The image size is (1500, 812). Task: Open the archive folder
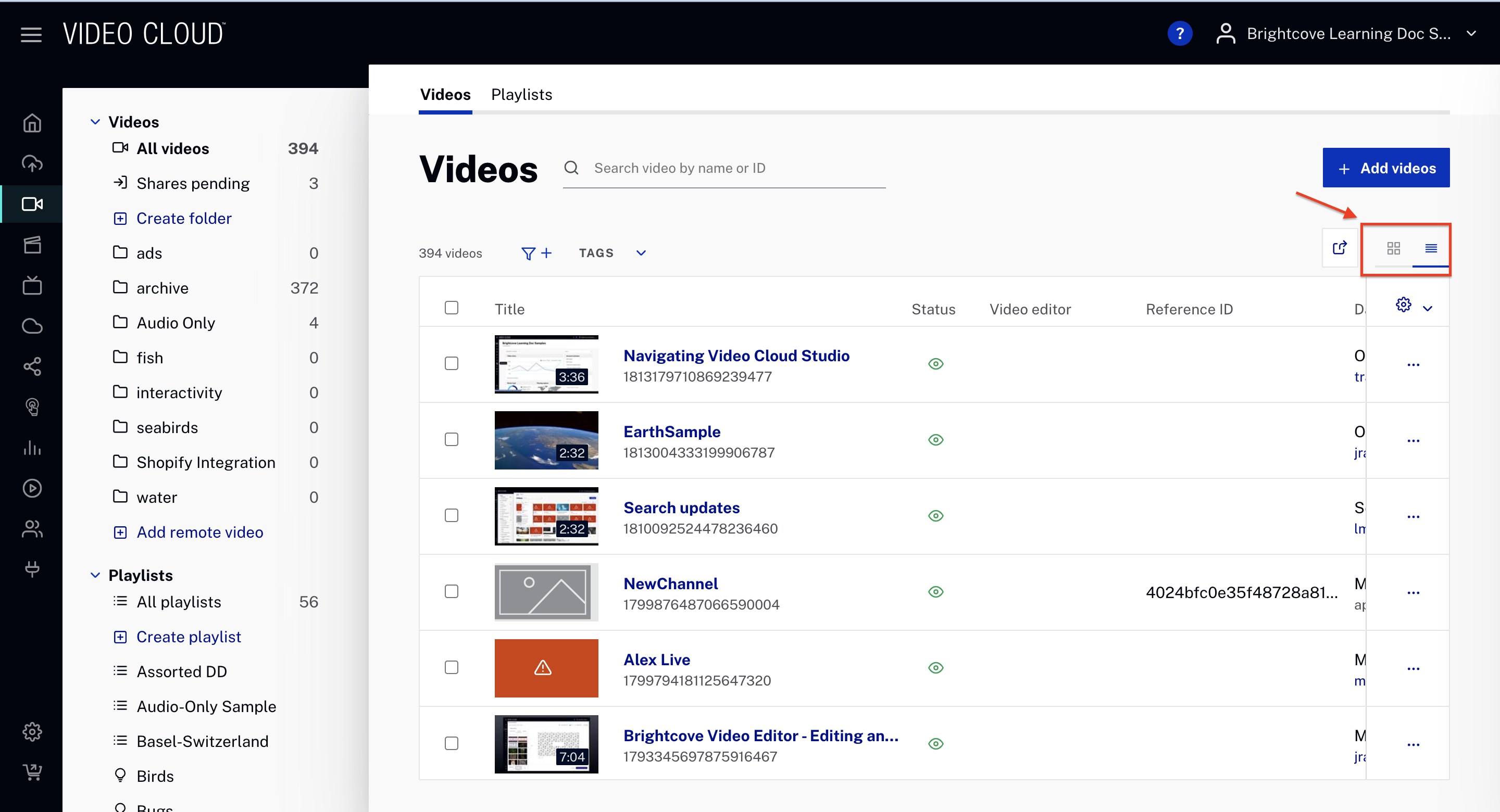(162, 288)
